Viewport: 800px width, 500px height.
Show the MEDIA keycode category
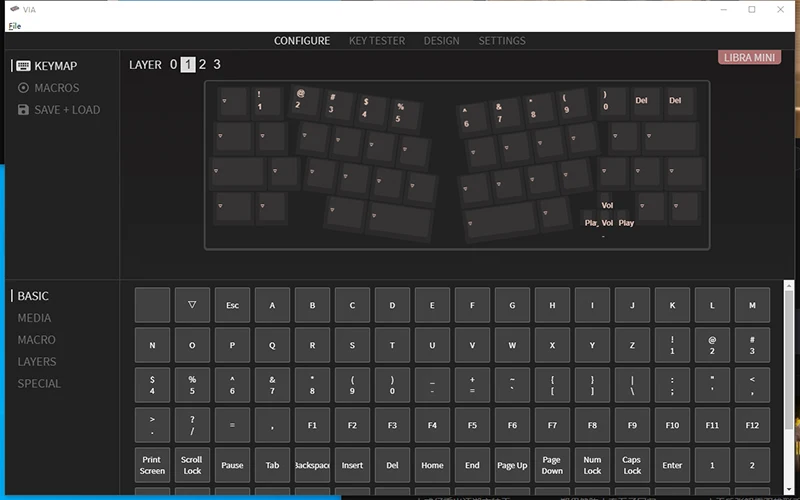coord(34,318)
